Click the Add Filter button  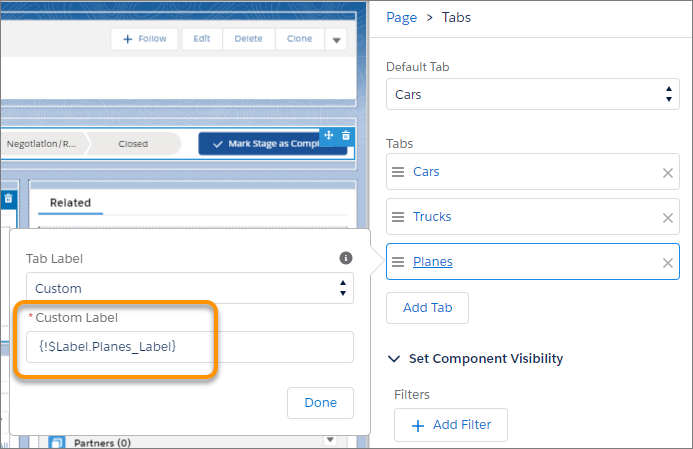click(451, 425)
